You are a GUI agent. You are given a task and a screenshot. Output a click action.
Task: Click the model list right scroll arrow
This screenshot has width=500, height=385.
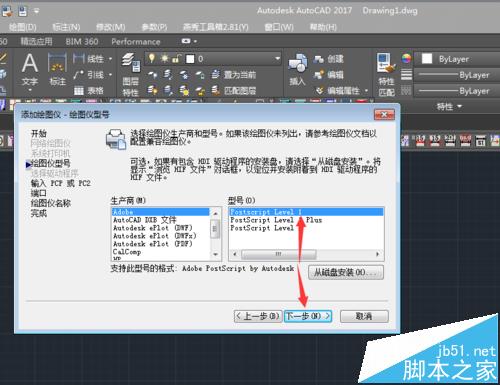tap(377, 254)
